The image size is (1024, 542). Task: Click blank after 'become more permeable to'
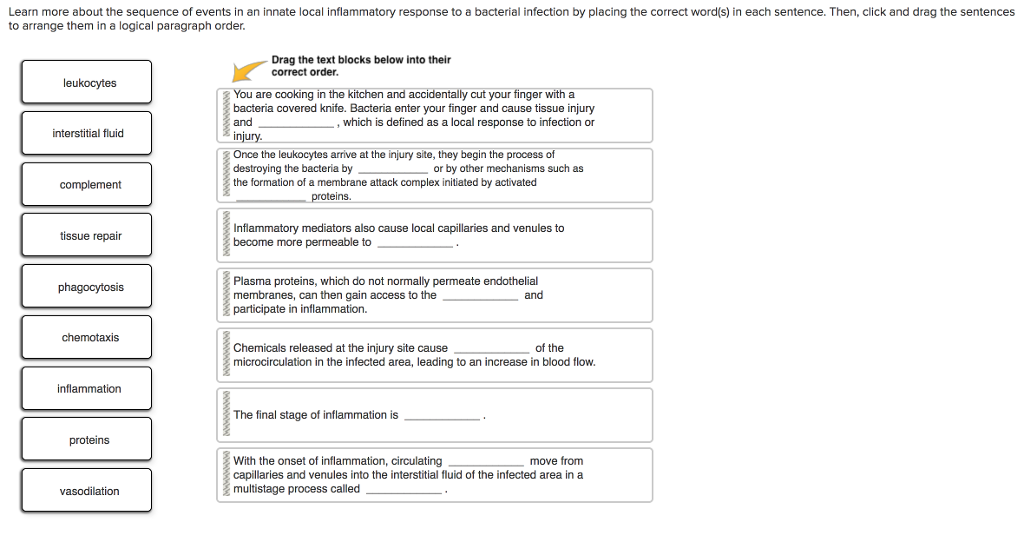415,243
